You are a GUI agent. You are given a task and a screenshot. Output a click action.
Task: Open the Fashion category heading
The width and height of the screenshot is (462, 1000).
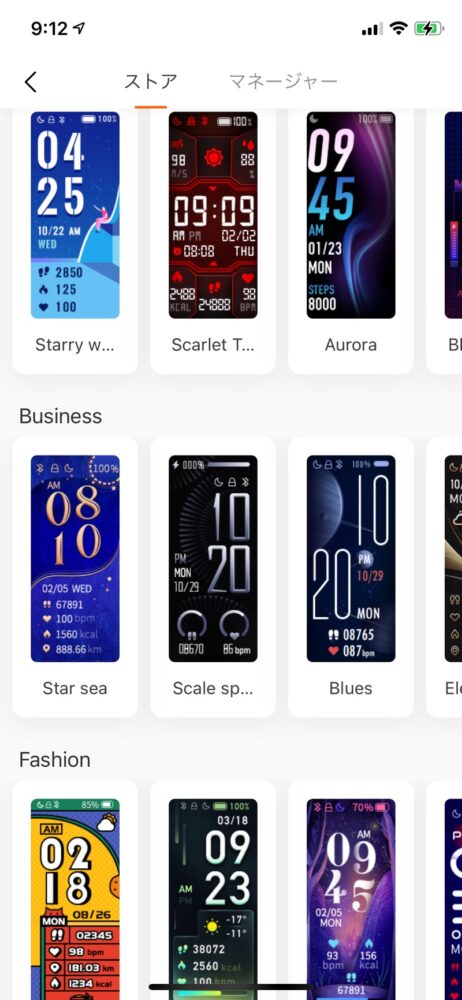click(x=55, y=760)
